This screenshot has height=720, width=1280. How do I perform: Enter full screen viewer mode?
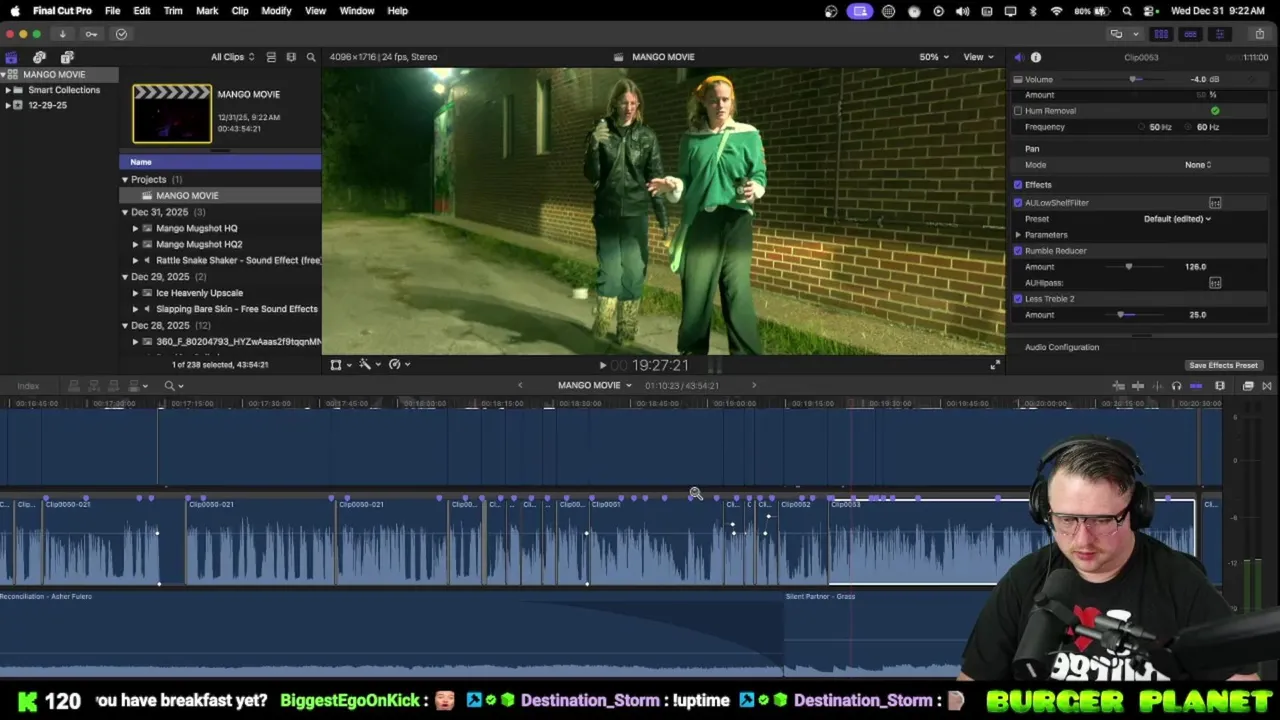994,365
